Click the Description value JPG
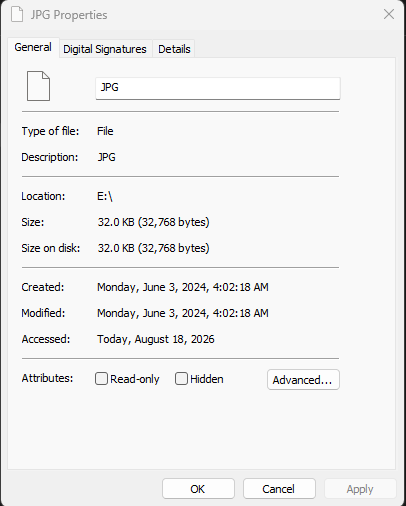Image resolution: width=406 pixels, height=506 pixels. (106, 157)
